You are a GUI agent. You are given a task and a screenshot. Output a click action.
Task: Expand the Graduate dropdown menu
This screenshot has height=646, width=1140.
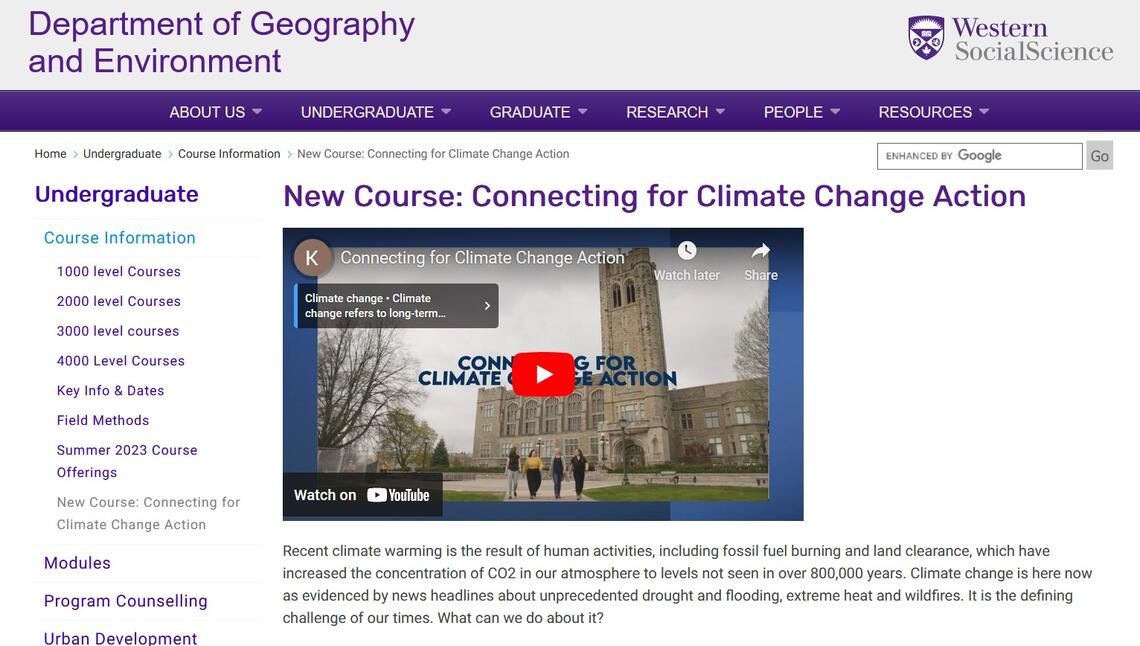tap(538, 112)
